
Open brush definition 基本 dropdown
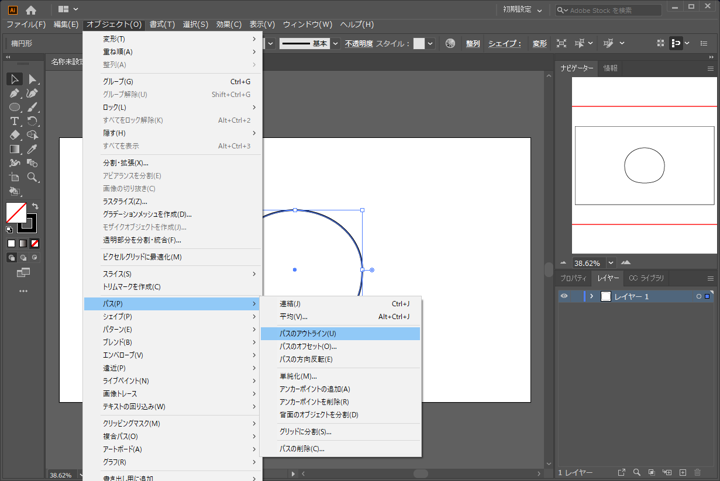click(x=336, y=44)
